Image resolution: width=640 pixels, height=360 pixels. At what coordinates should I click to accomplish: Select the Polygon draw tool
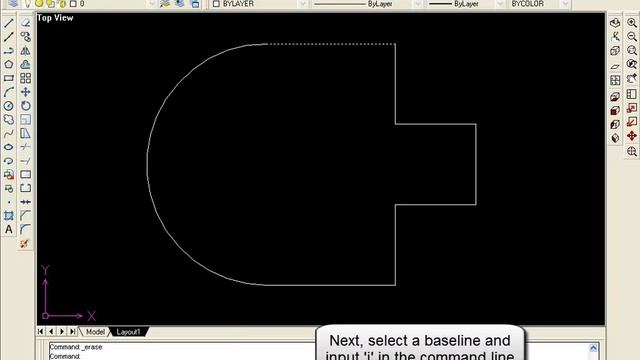pos(9,64)
